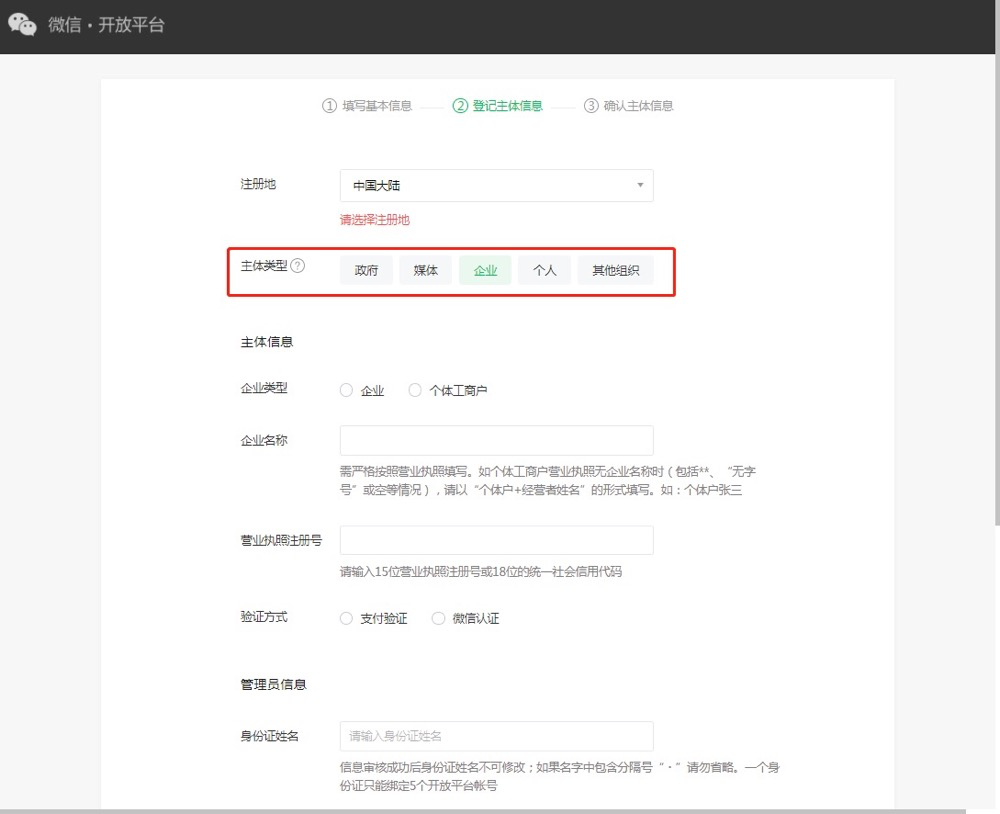Select 其他组织 entity type
This screenshot has width=1000, height=814.
[x=615, y=269]
